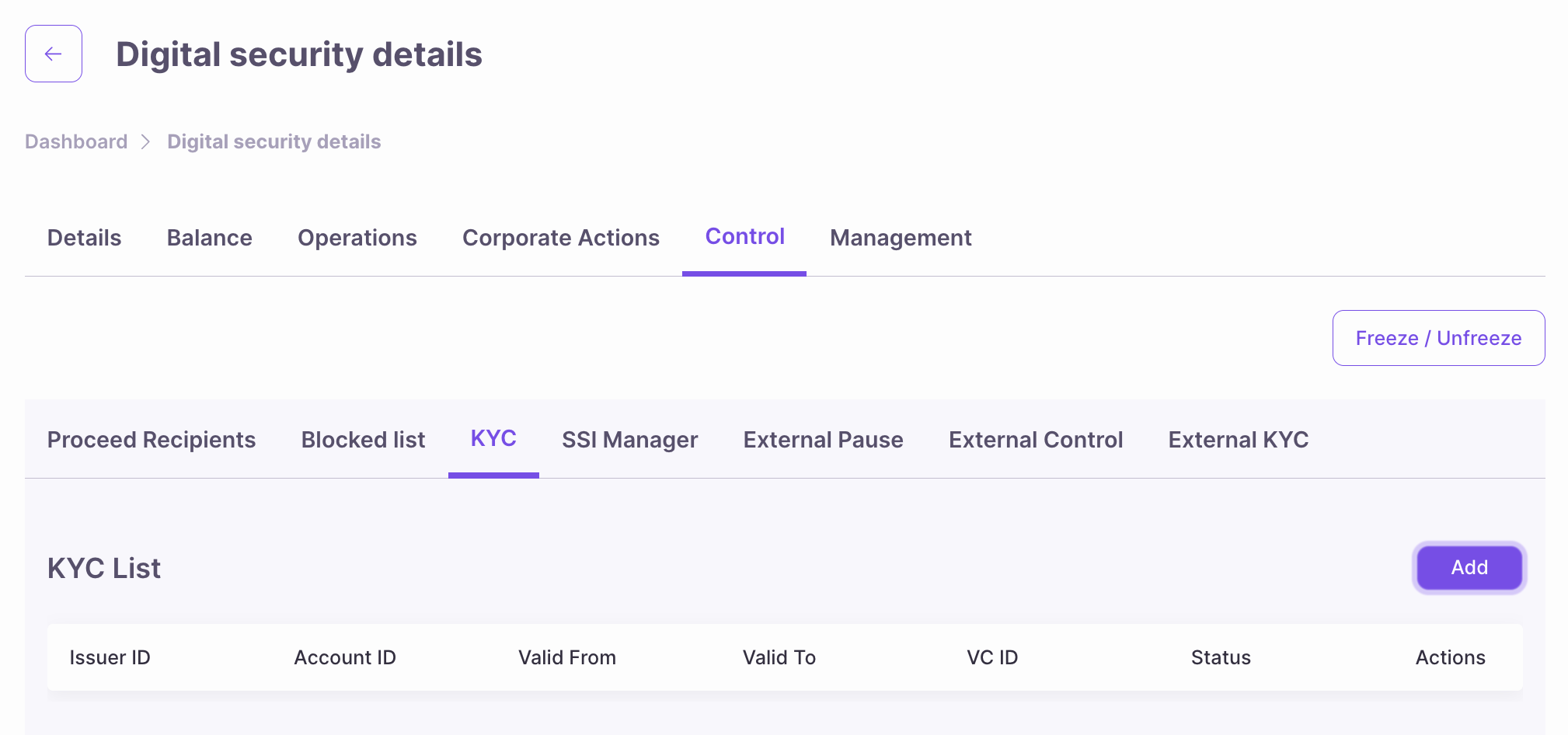Open the Management tab
Viewport: 1568px width, 735px height.
pos(901,238)
